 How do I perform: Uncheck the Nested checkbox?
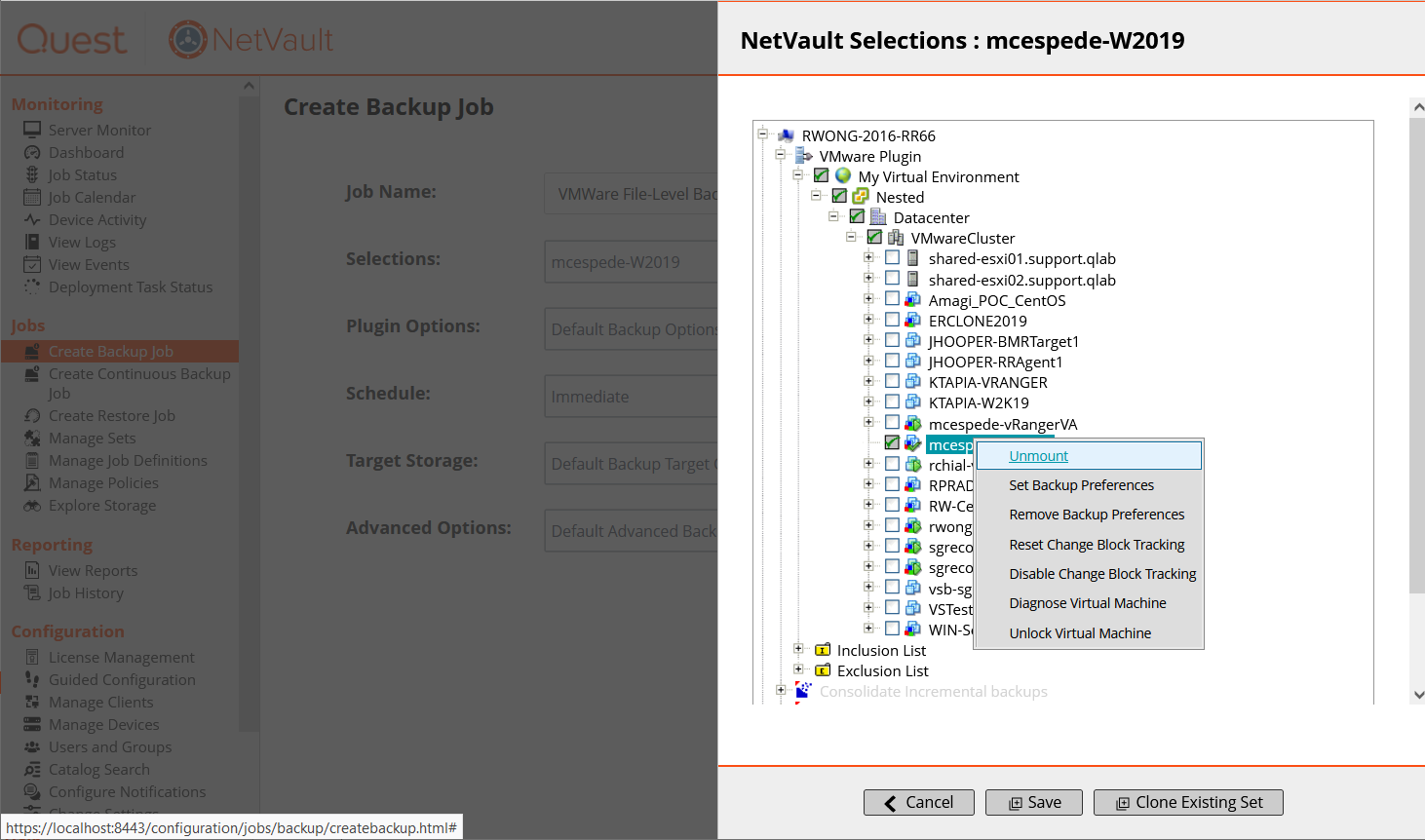click(x=839, y=196)
